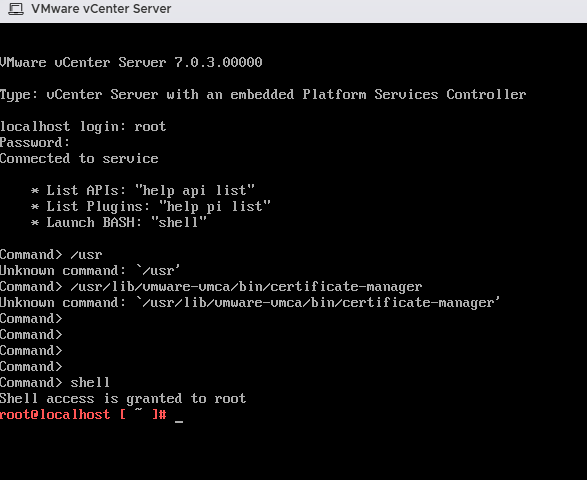Click the '/usr' command entered at prompt

pyautogui.click(x=86, y=255)
